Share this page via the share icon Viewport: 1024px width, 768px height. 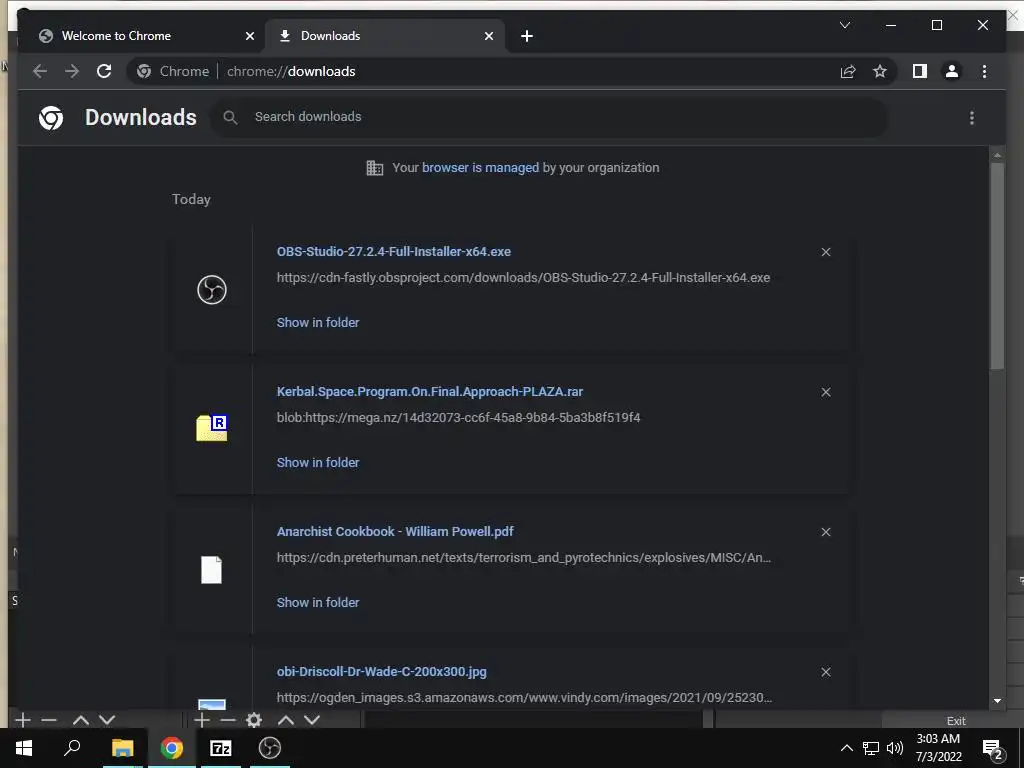(x=848, y=71)
